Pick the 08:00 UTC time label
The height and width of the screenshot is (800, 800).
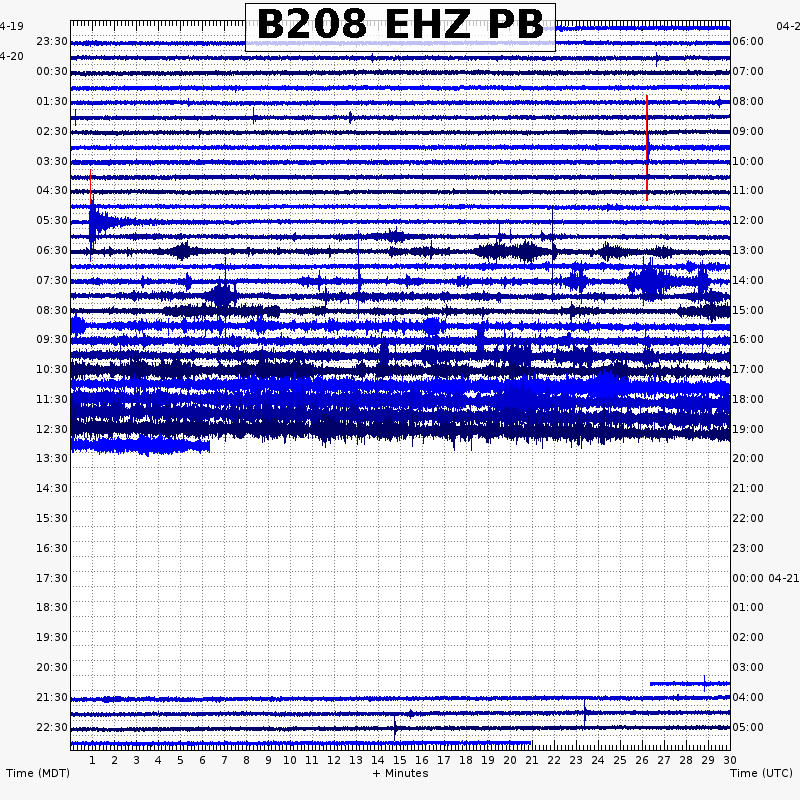[748, 102]
